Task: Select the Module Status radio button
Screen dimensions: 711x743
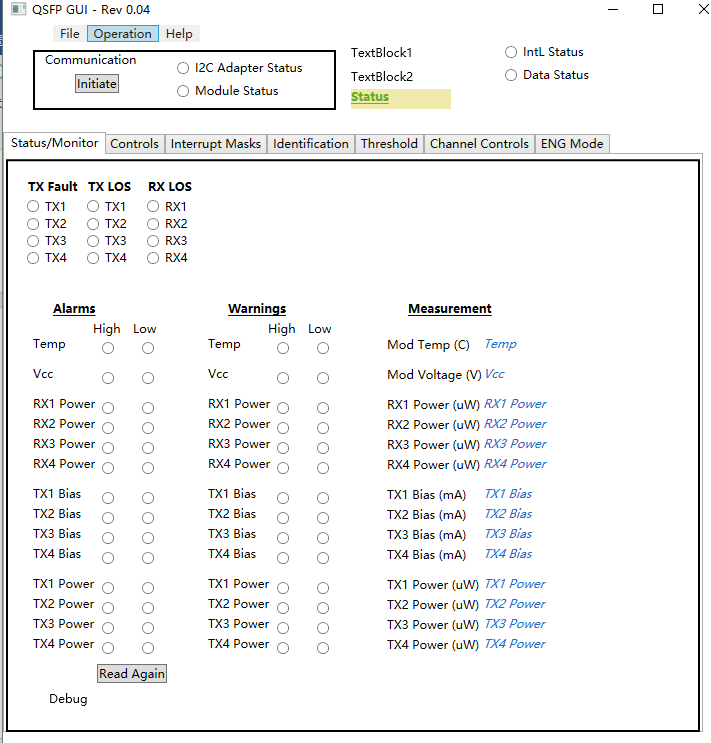Action: [x=183, y=91]
